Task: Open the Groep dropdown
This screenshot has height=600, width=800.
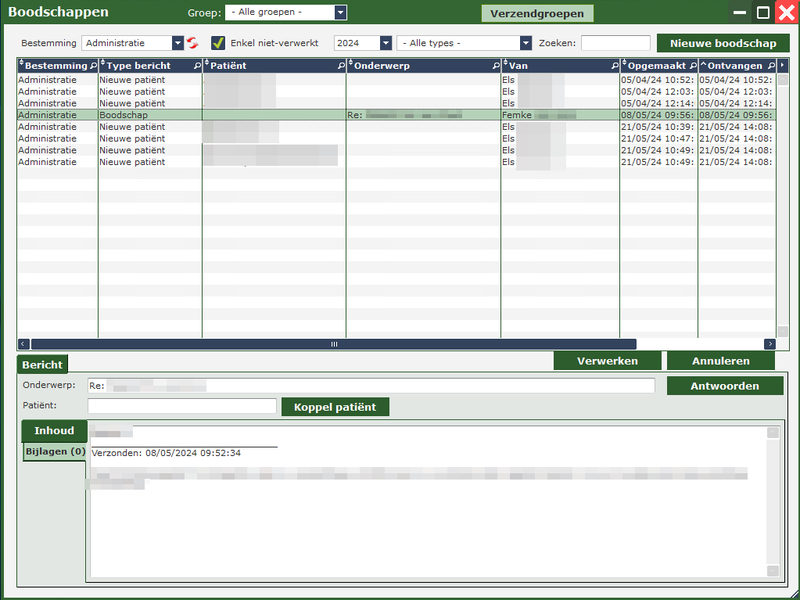Action: click(340, 13)
